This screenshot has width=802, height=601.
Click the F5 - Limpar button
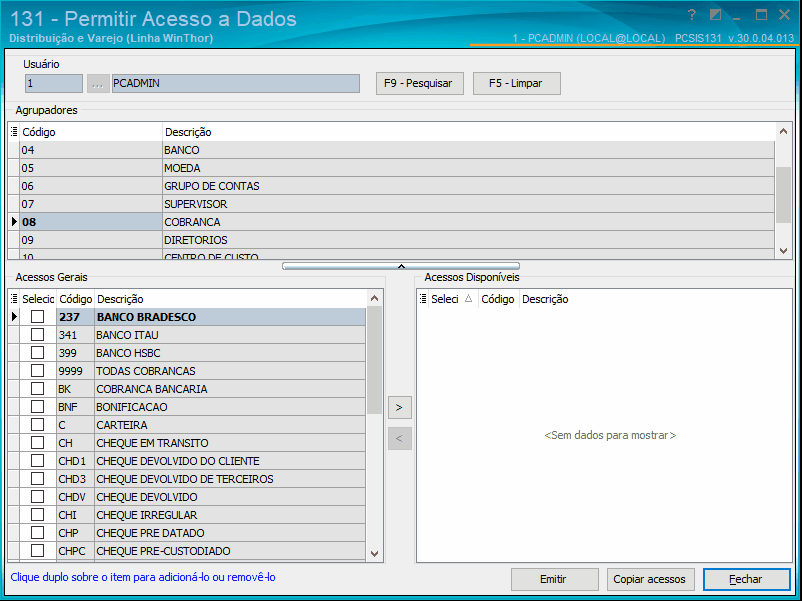(517, 83)
